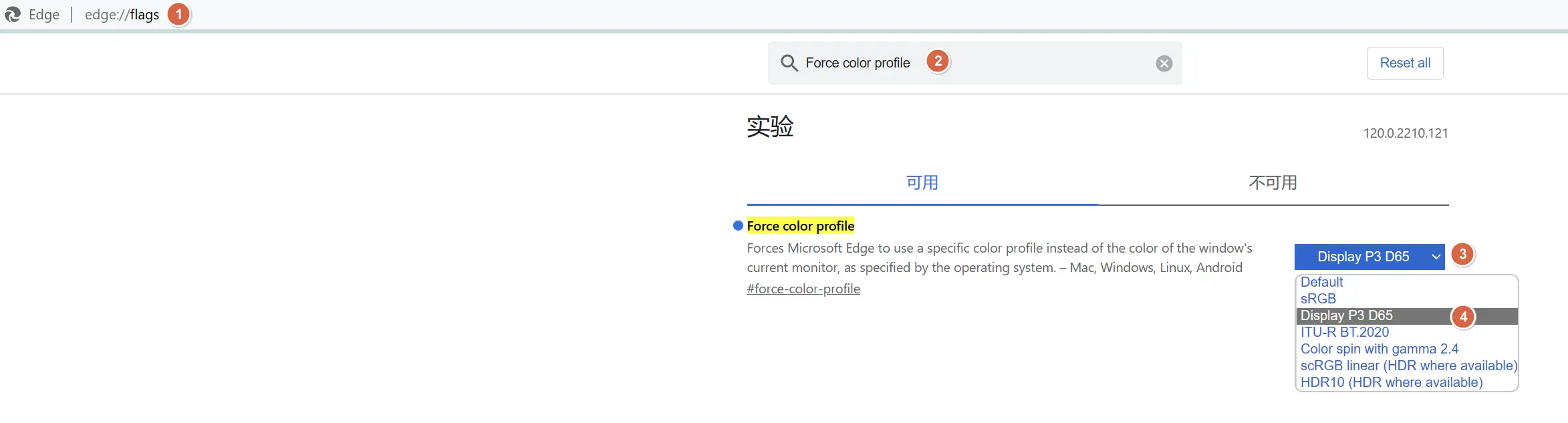Select scRGB linear (HDR where available)
Image resolution: width=1568 pixels, height=423 pixels.
[x=1408, y=366]
